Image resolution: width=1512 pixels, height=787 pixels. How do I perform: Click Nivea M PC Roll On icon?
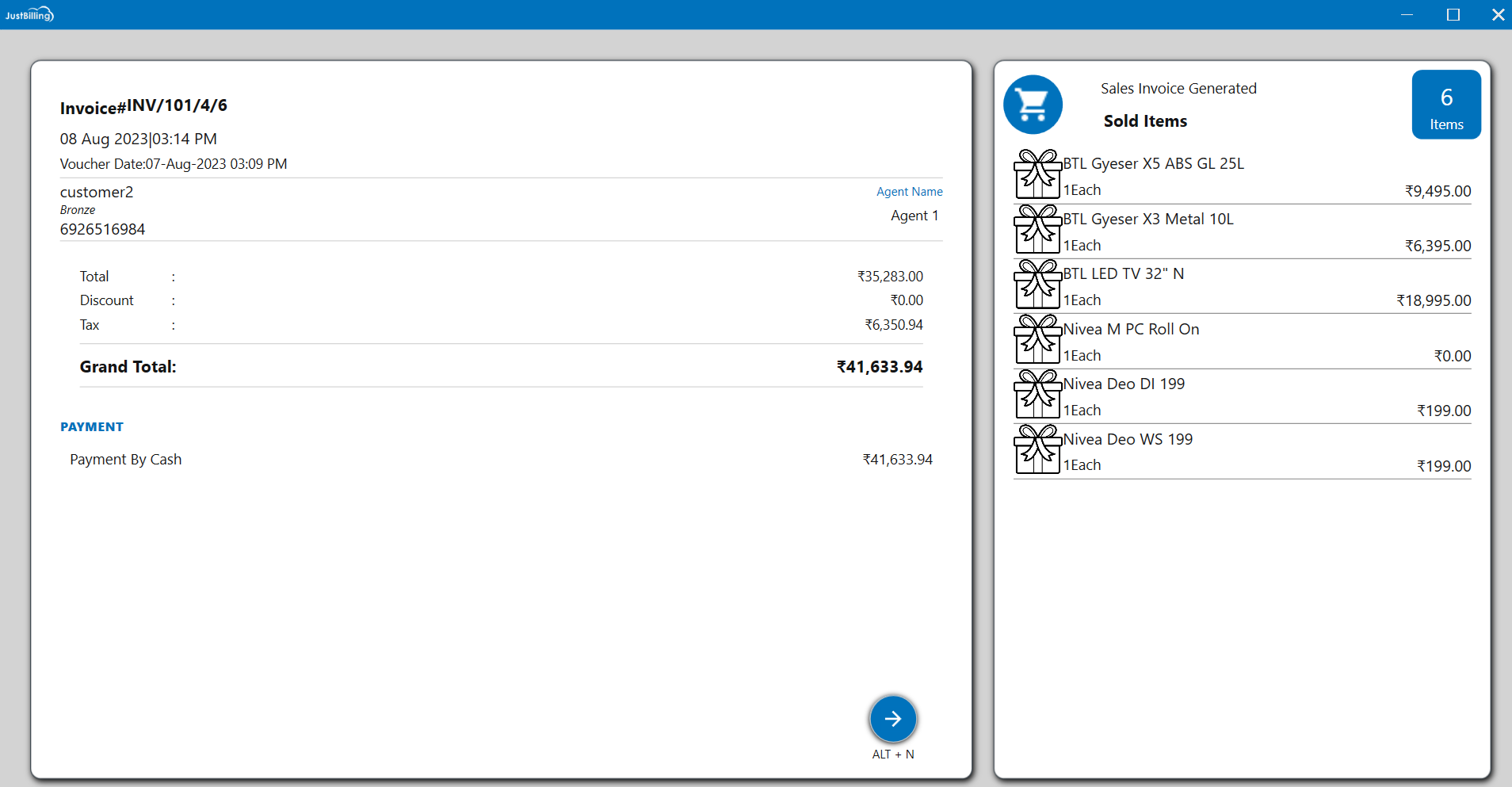(1037, 340)
